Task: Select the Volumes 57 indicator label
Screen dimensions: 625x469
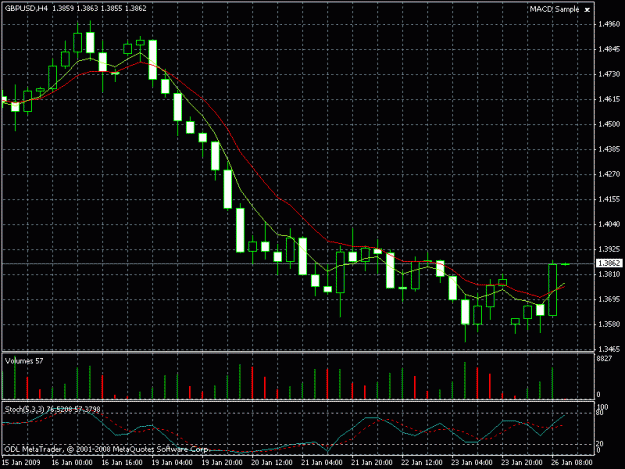Action: [24, 361]
